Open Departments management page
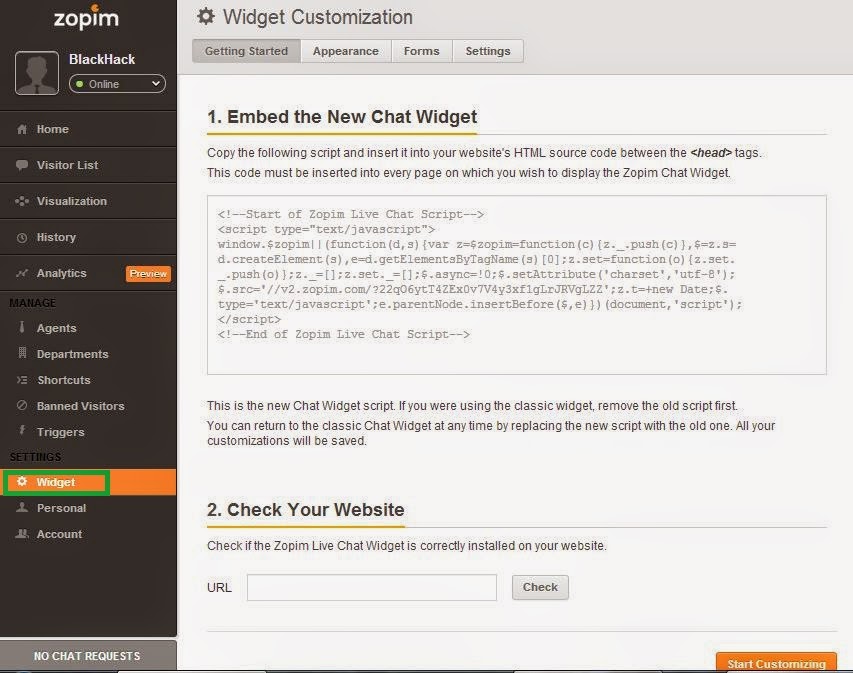The width and height of the screenshot is (853, 673). pos(88,354)
